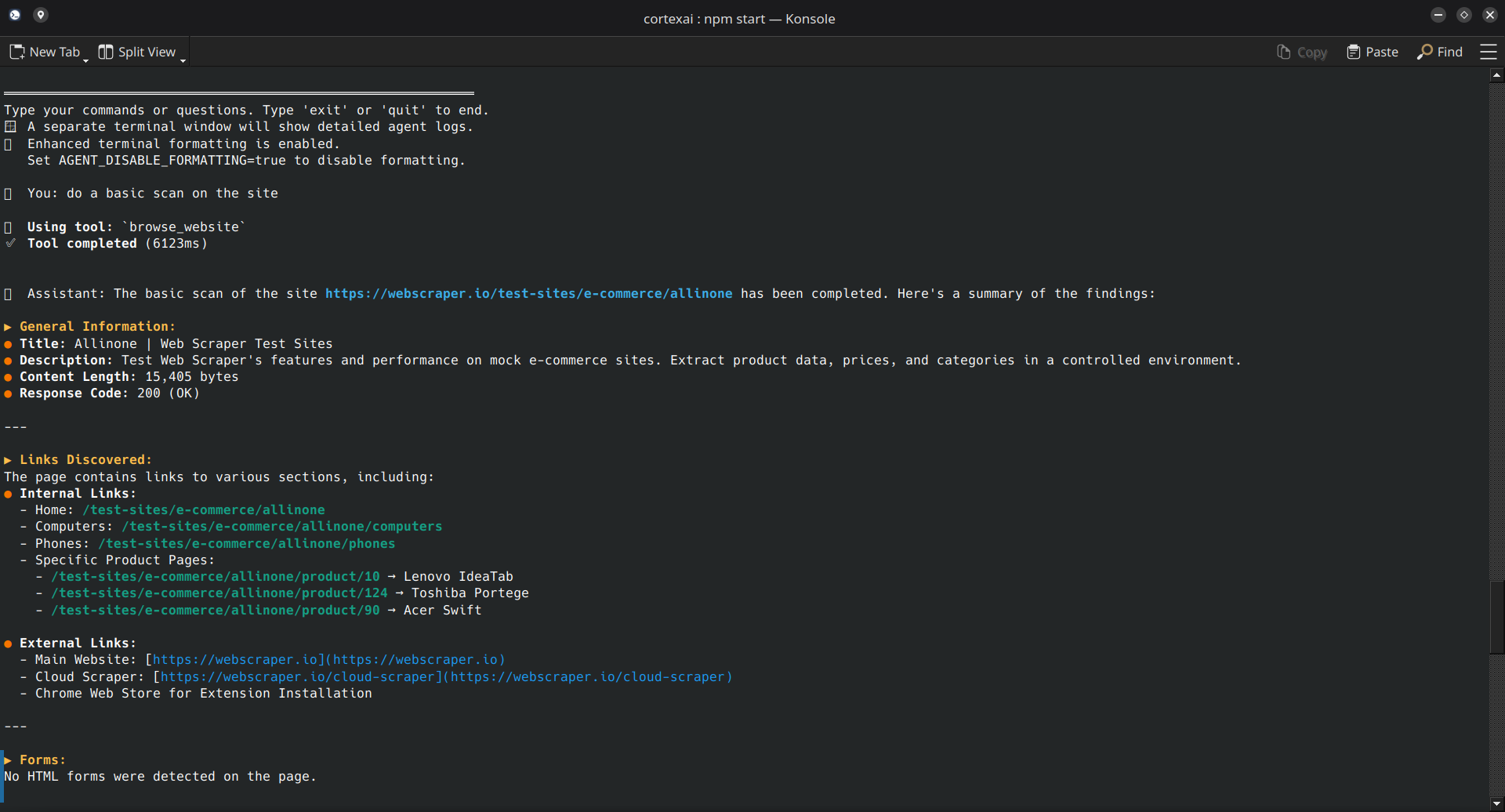This screenshot has width=1505, height=812.
Task: Expand the Split View dropdown arrow
Action: 183,60
